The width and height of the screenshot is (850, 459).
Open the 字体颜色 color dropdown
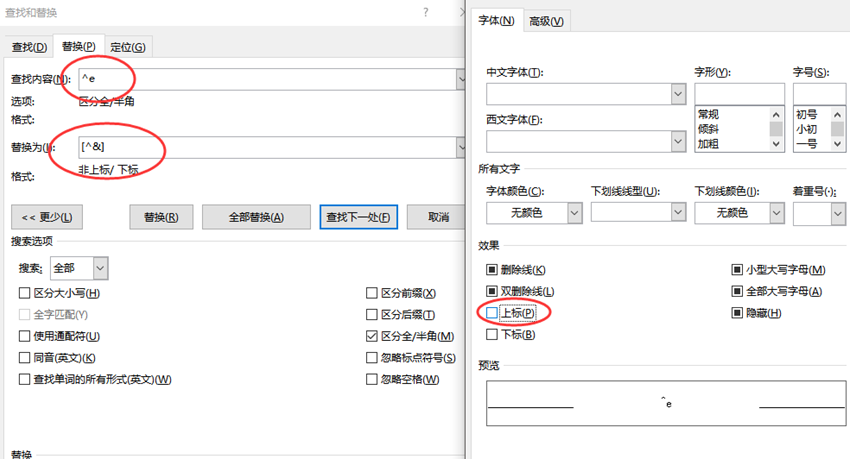[x=575, y=213]
